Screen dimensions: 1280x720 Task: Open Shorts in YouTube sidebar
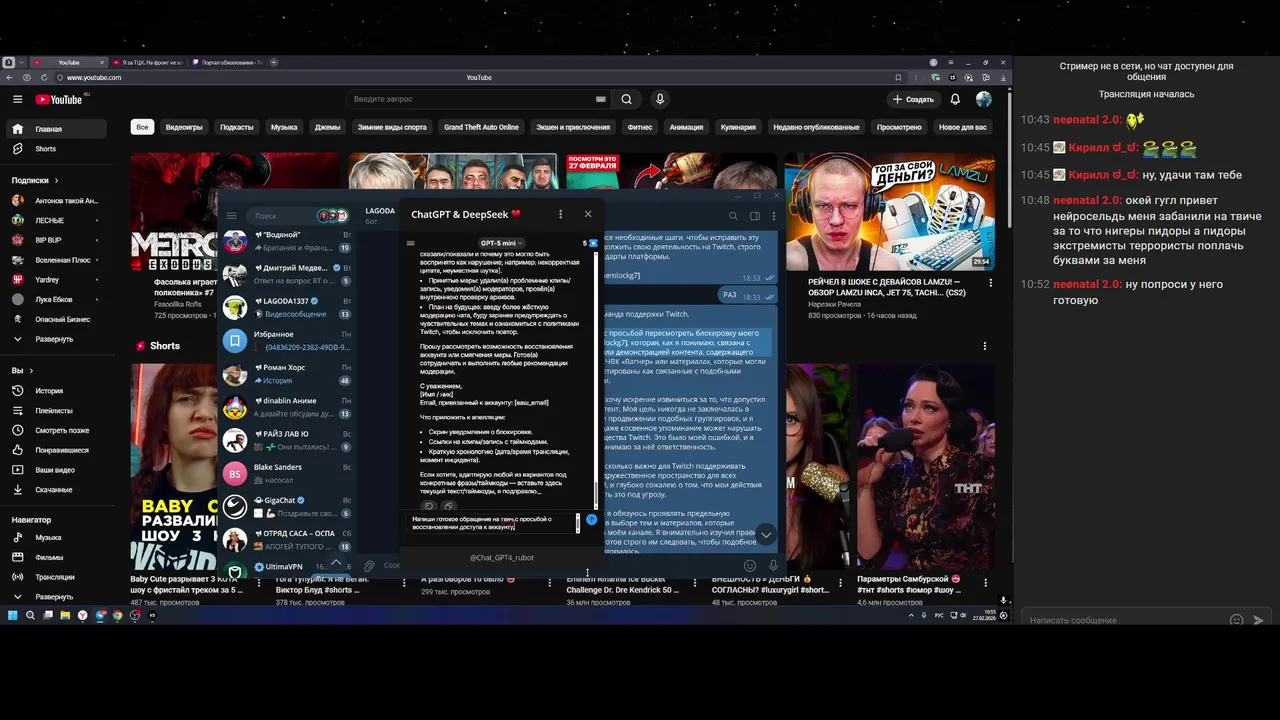pyautogui.click(x=55, y=149)
